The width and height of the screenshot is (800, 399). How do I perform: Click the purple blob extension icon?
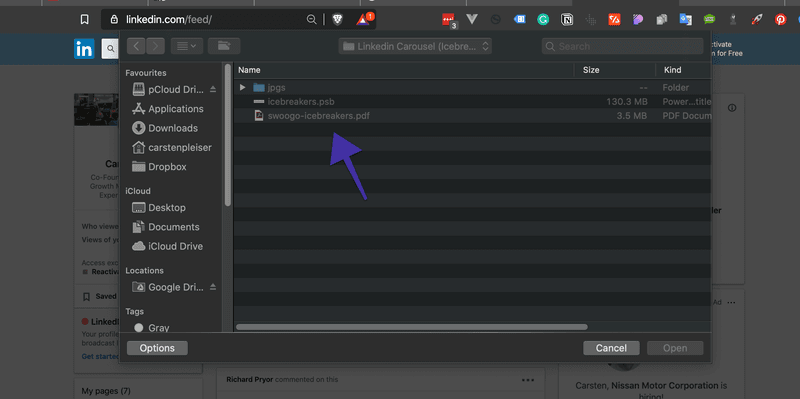click(x=638, y=19)
